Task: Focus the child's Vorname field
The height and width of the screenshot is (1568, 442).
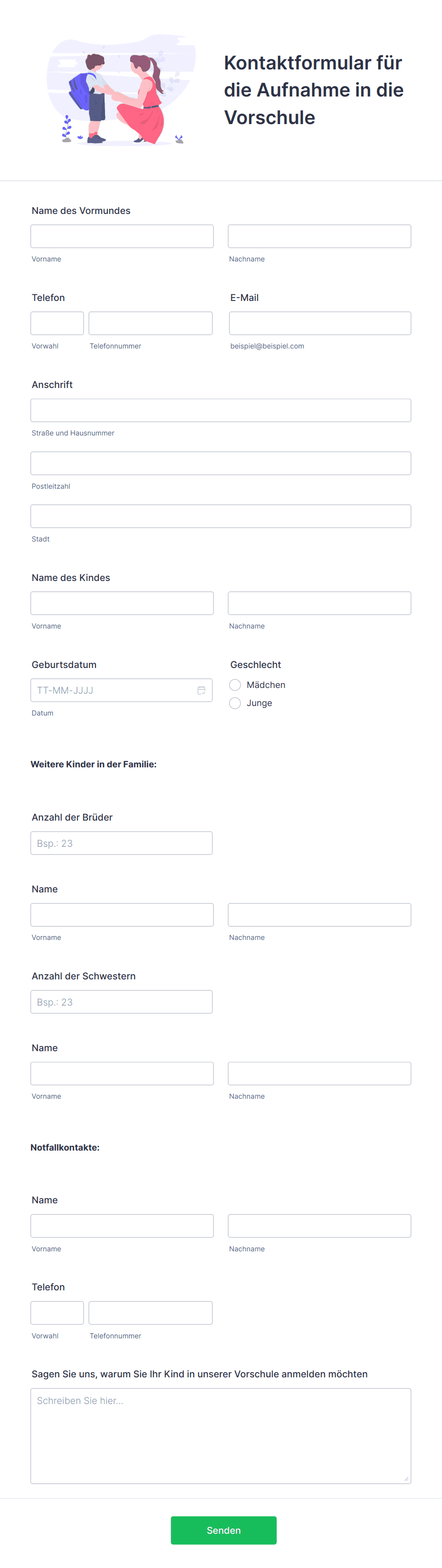Action: click(122, 603)
